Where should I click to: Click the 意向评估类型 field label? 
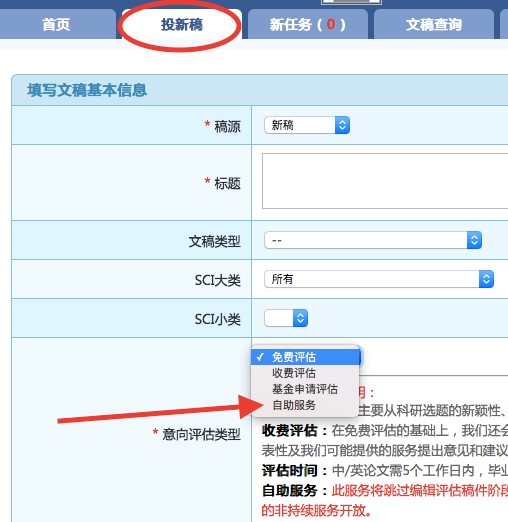(201, 434)
